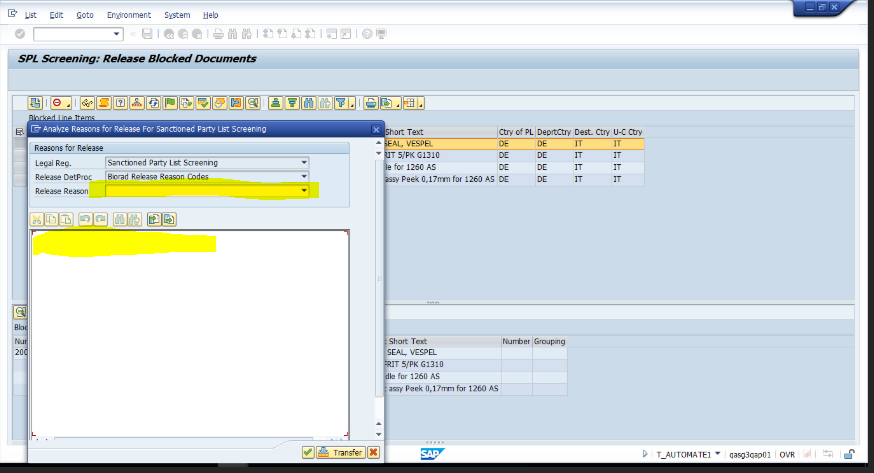Click the dialog scroll up arrow at top
Viewport: 874px width, 473px height.
pos(379,143)
